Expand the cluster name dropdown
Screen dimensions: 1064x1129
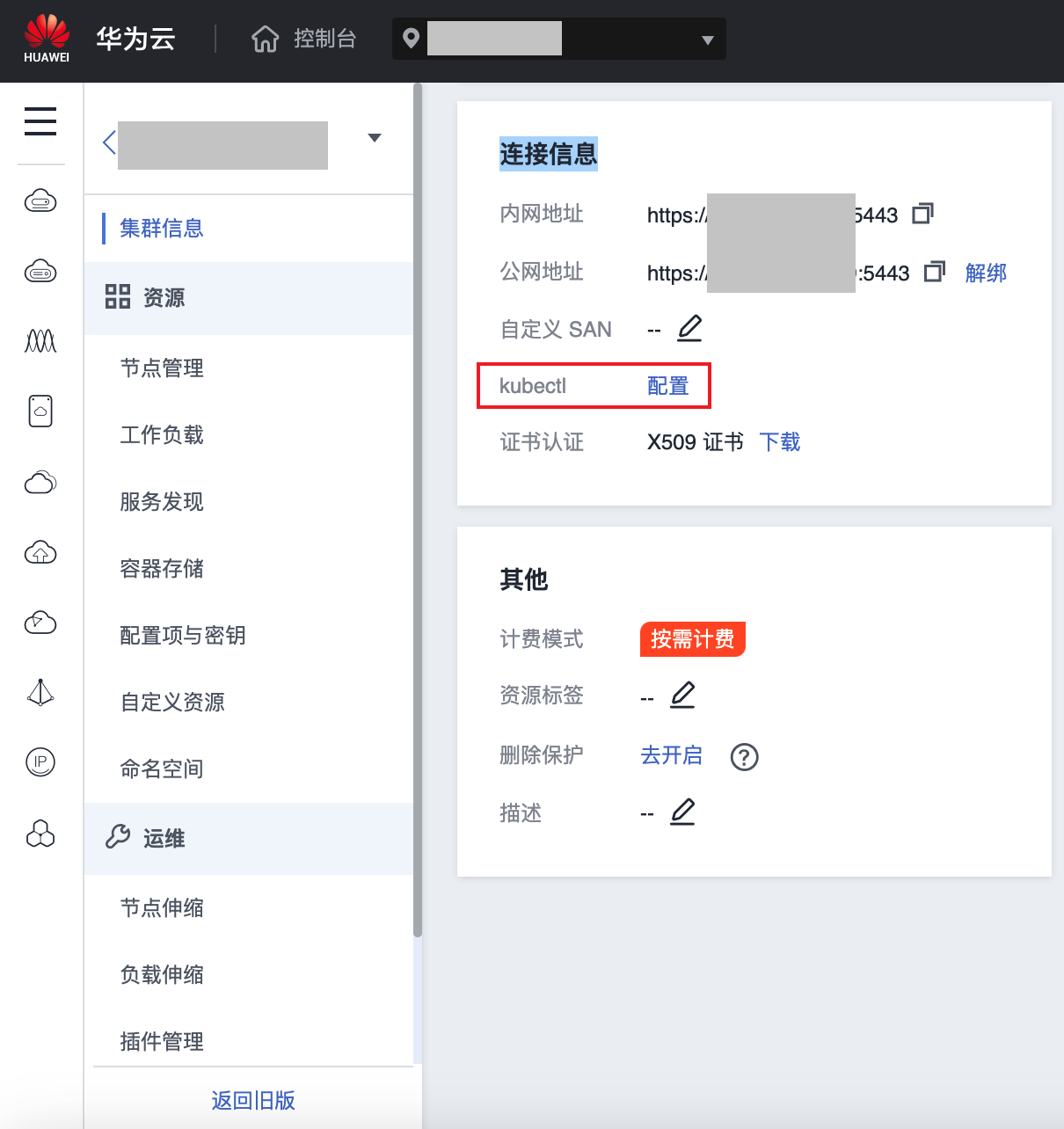click(x=375, y=138)
